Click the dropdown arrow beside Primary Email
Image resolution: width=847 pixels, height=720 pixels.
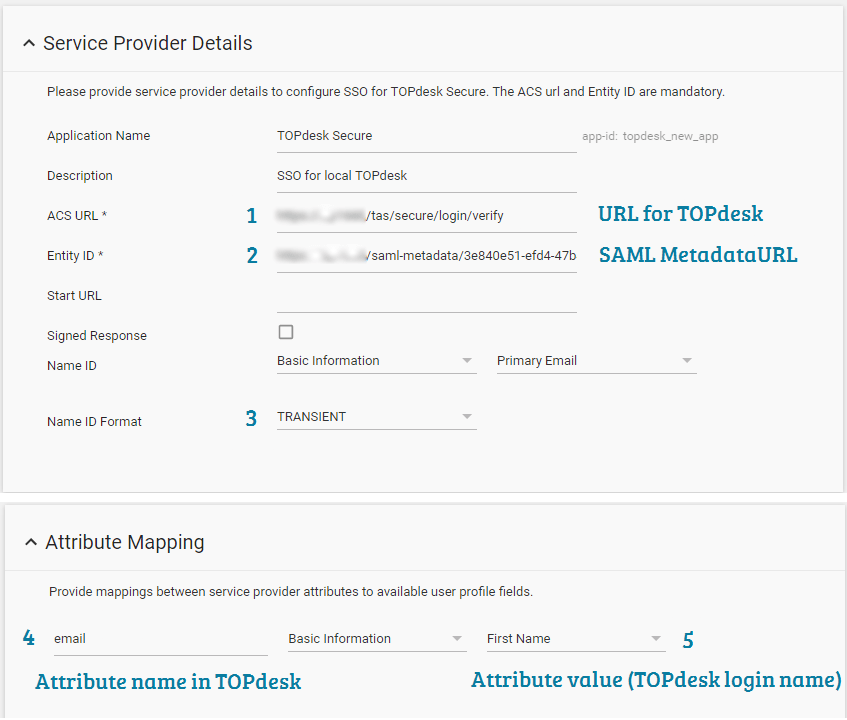click(x=687, y=360)
